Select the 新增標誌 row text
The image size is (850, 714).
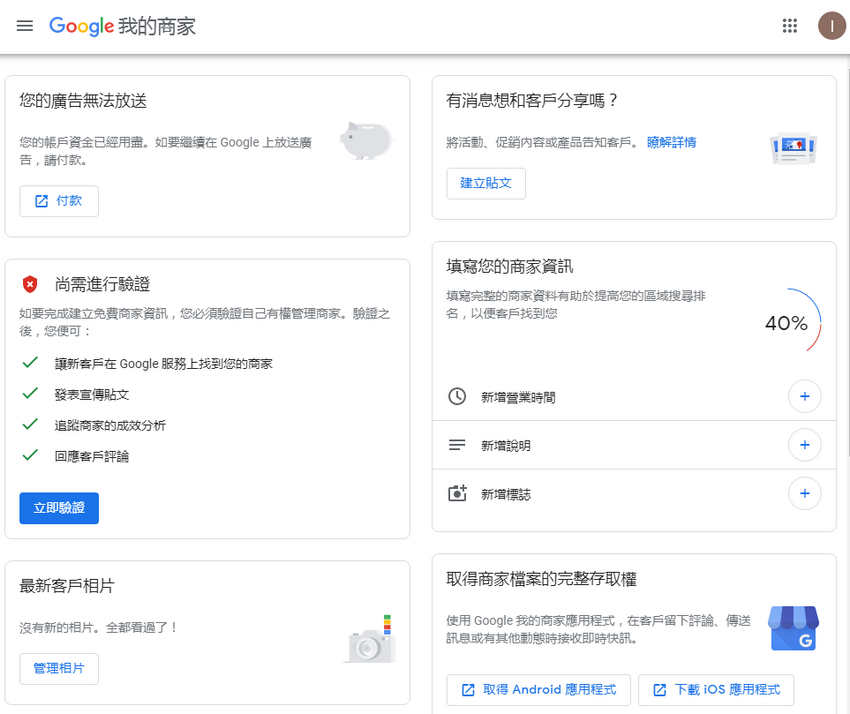(506, 494)
